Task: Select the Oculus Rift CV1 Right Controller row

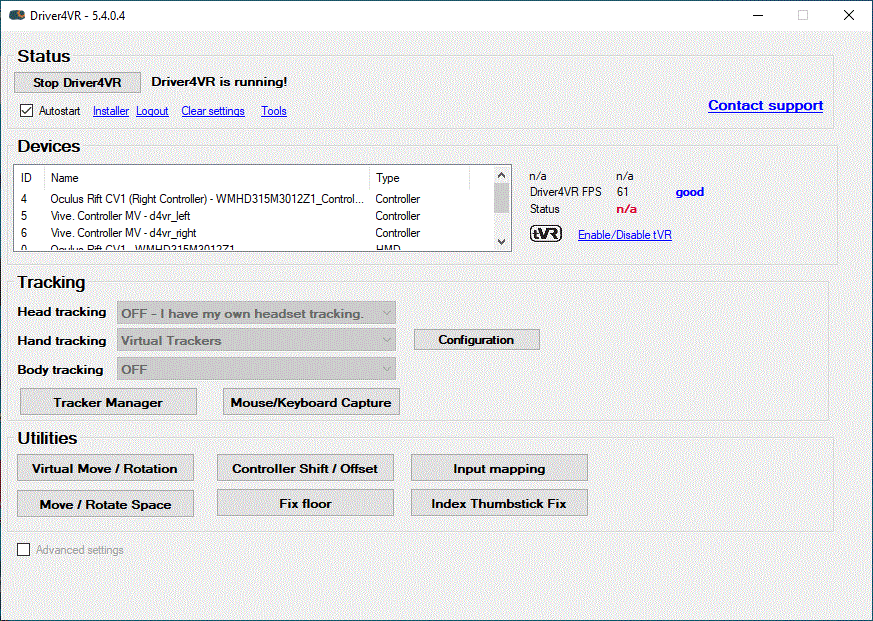Action: [254, 199]
